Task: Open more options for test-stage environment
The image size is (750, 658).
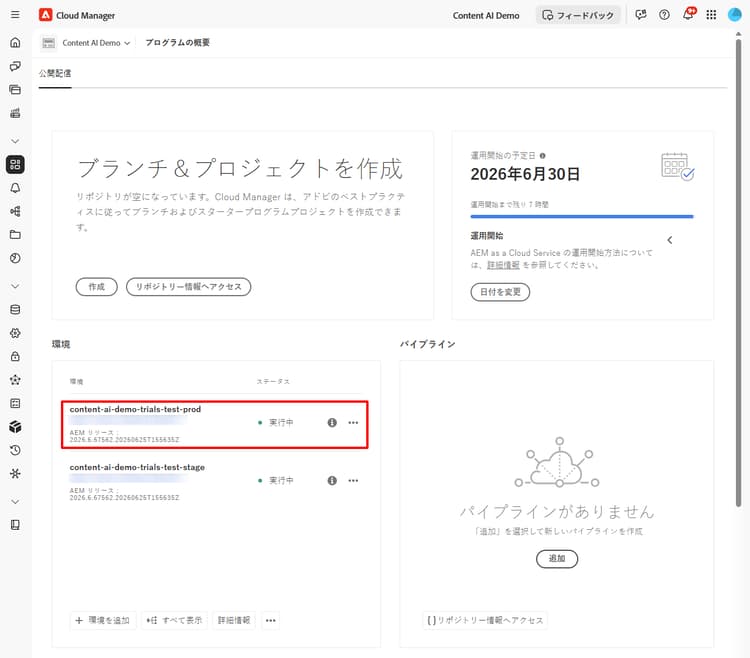Action: pos(353,481)
